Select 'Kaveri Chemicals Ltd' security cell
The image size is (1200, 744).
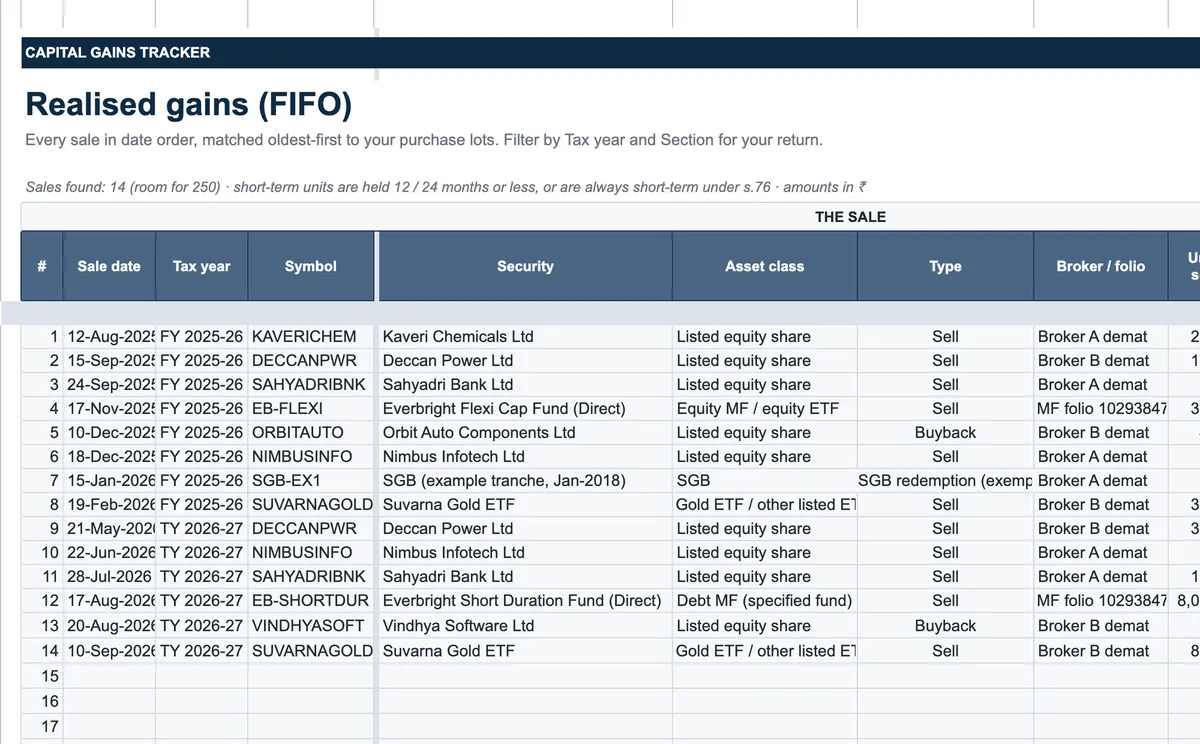point(525,337)
